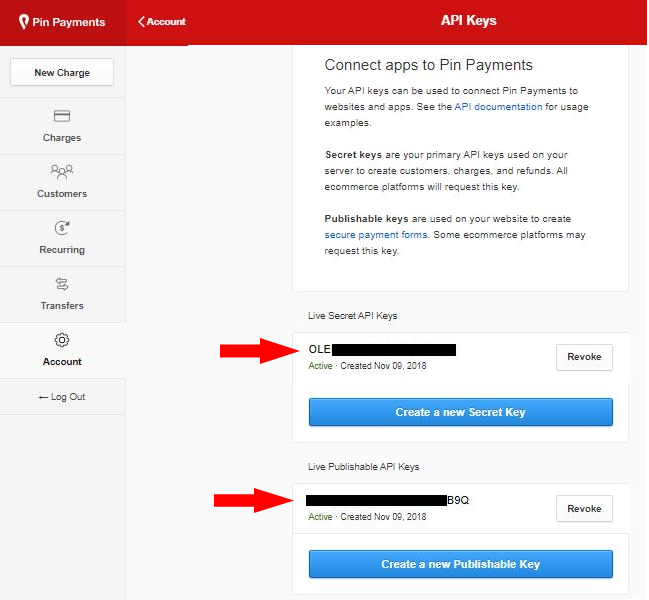The width and height of the screenshot is (649, 600).
Task: Click the Live Publishable API Keys heading
Action: [x=363, y=467]
